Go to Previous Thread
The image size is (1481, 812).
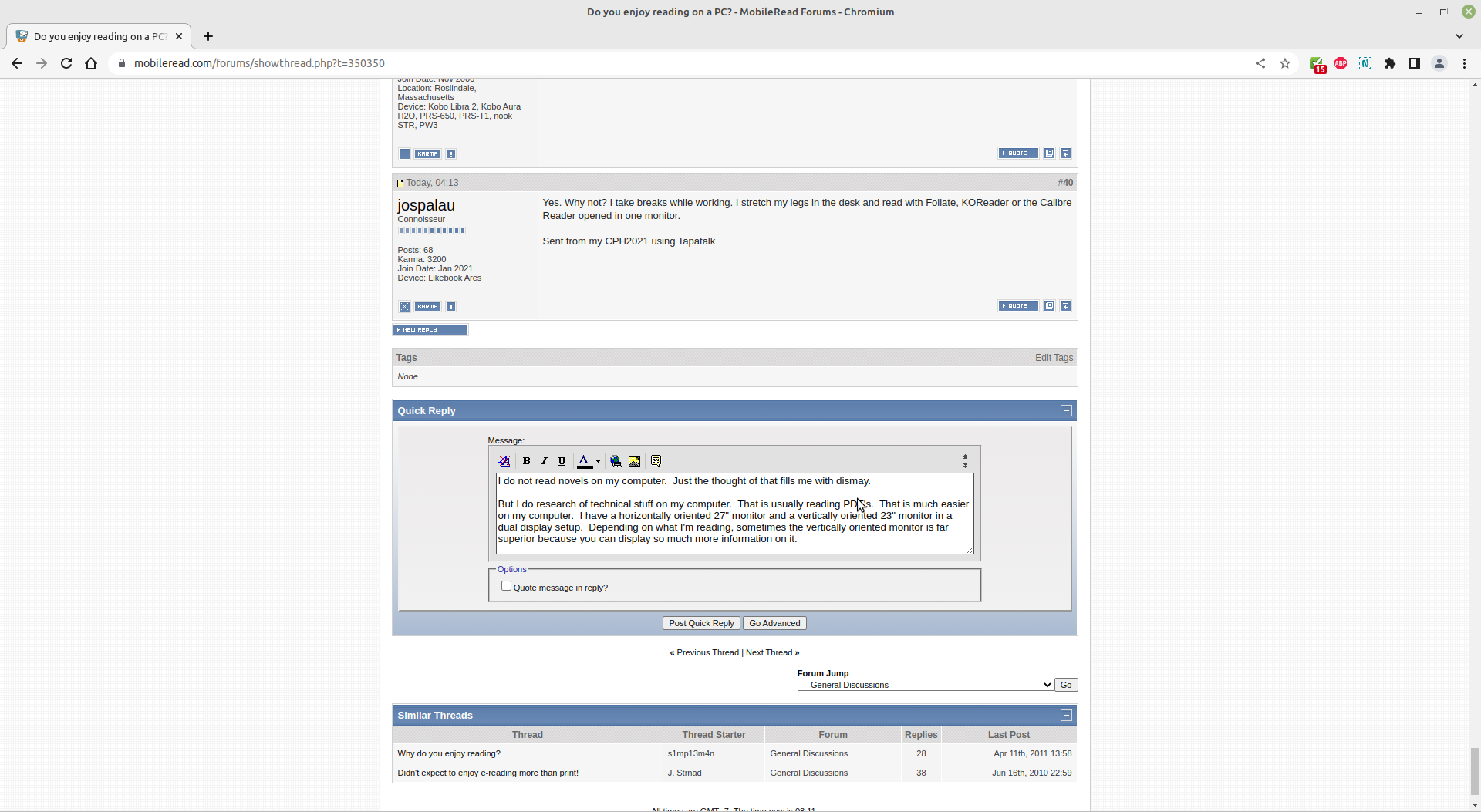(707, 652)
